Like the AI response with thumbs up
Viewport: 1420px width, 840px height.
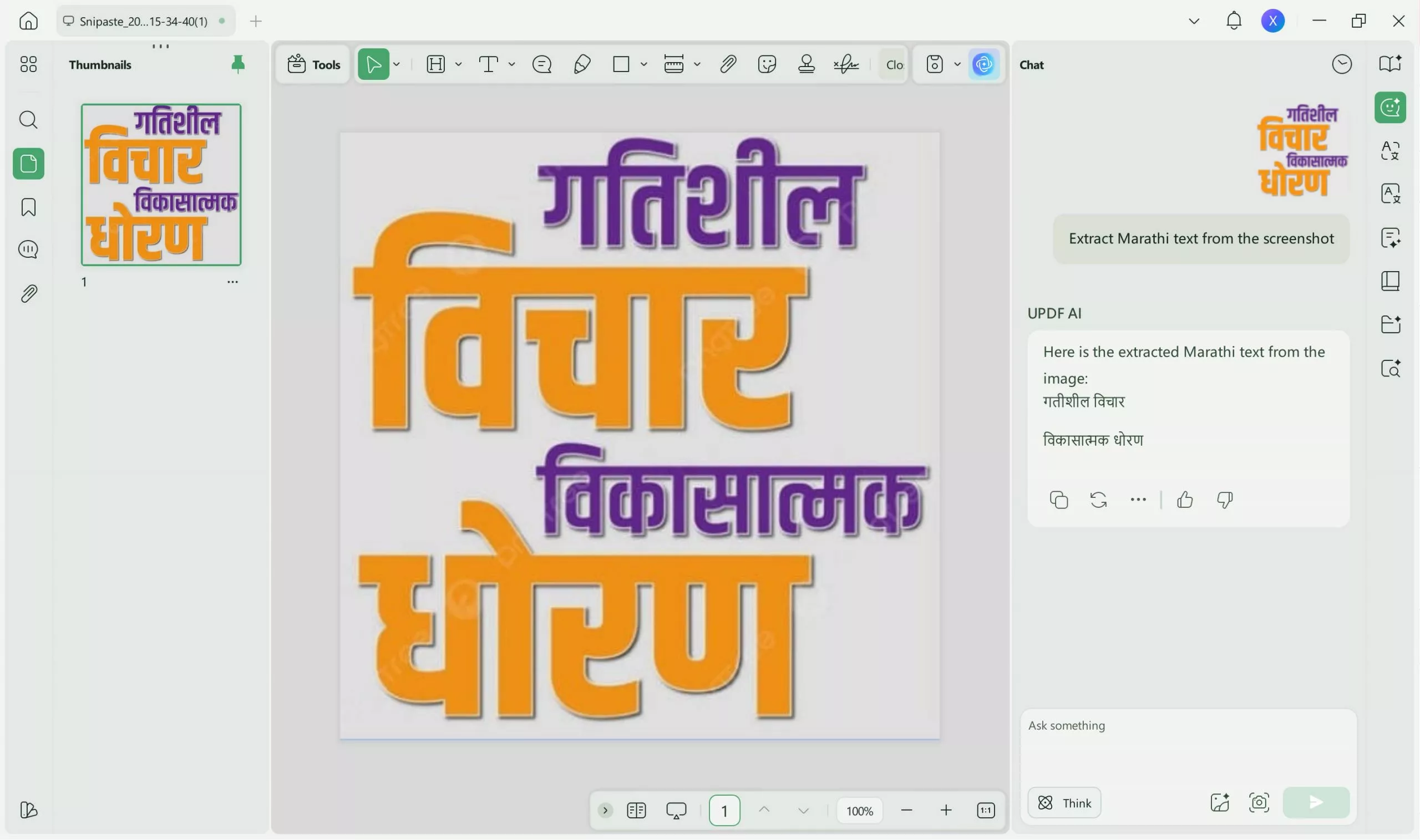pyautogui.click(x=1185, y=500)
